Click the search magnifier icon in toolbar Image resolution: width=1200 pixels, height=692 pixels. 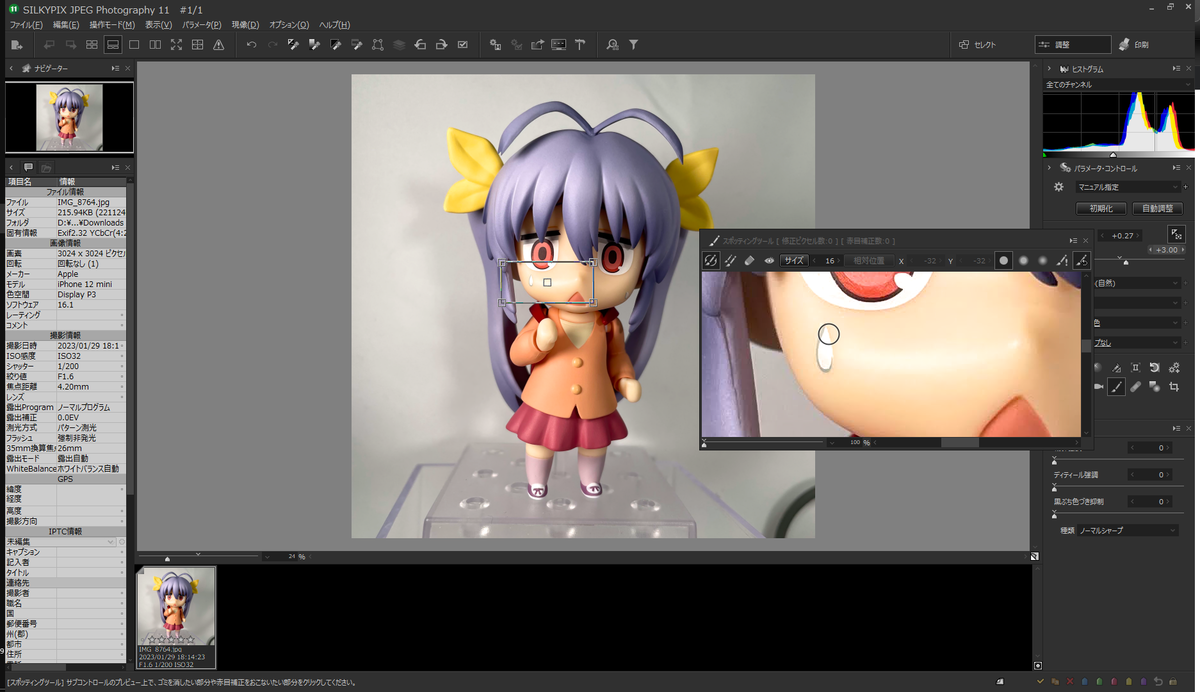pyautogui.click(x=612, y=44)
